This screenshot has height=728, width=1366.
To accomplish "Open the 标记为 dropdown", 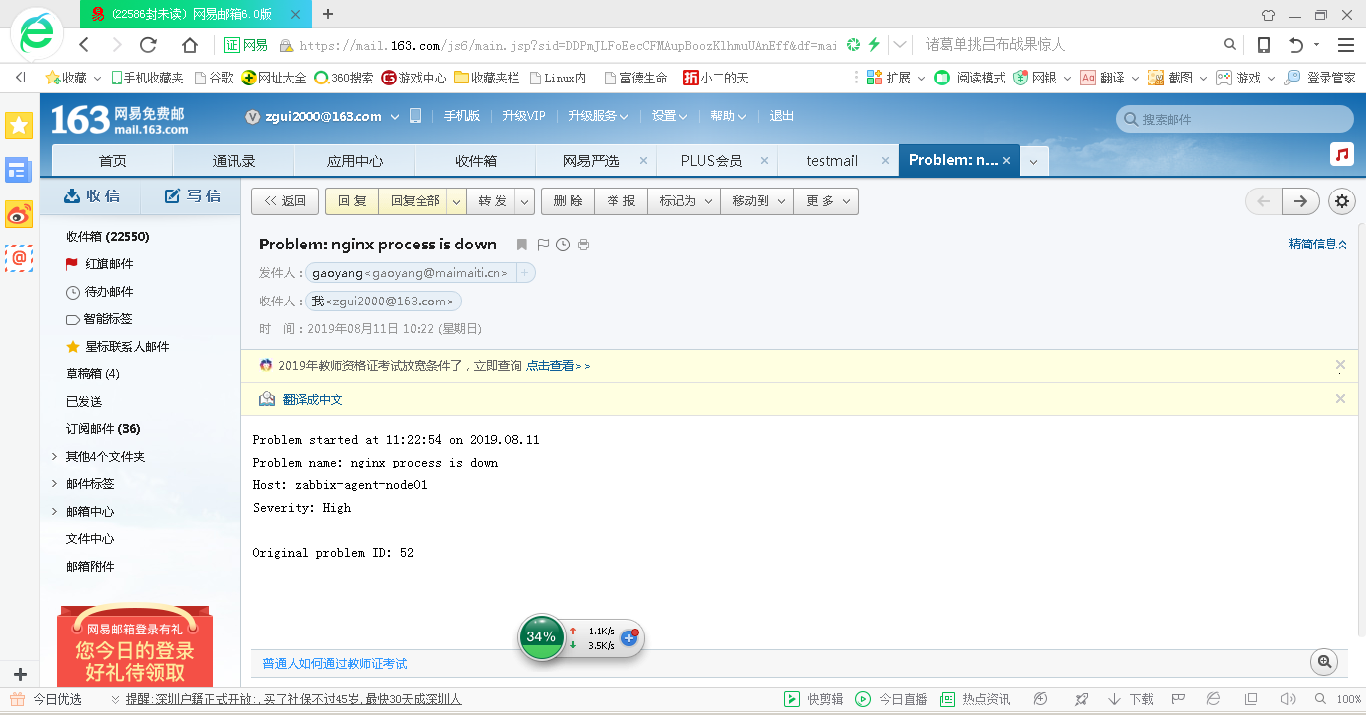I will tap(684, 201).
